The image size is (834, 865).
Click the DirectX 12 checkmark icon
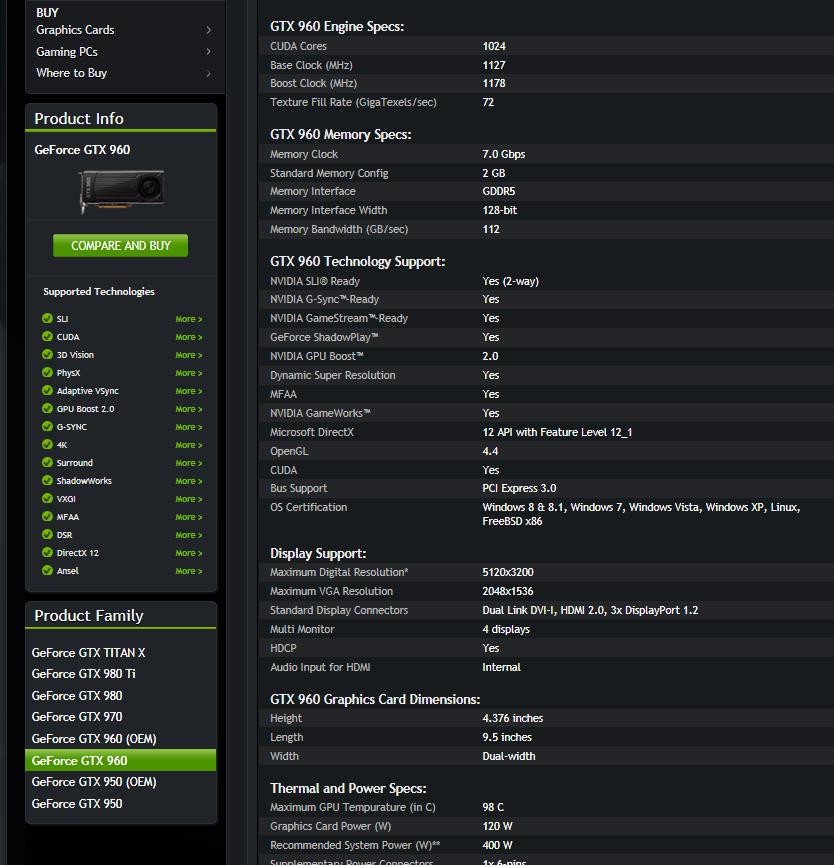pos(47,553)
